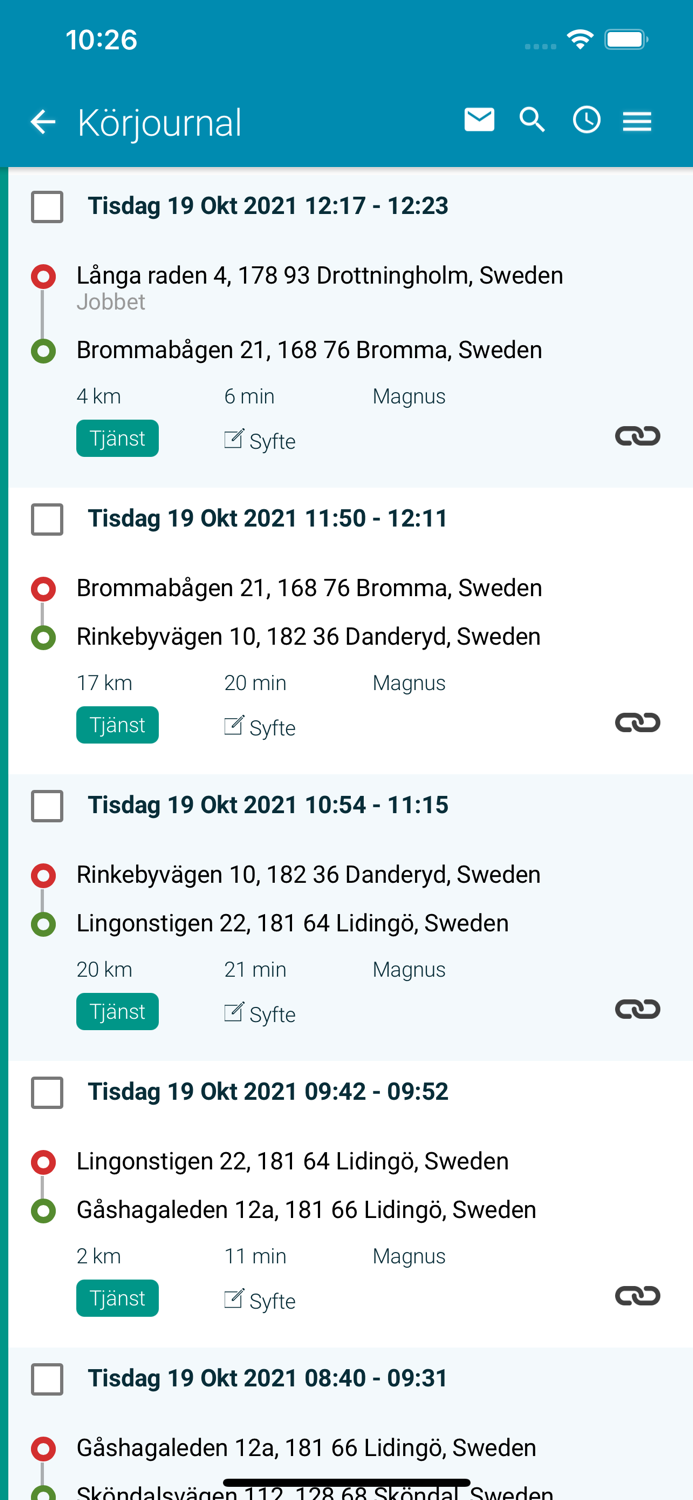The height and width of the screenshot is (1500, 693).
Task: Open the hamburger menu
Action: [638, 121]
